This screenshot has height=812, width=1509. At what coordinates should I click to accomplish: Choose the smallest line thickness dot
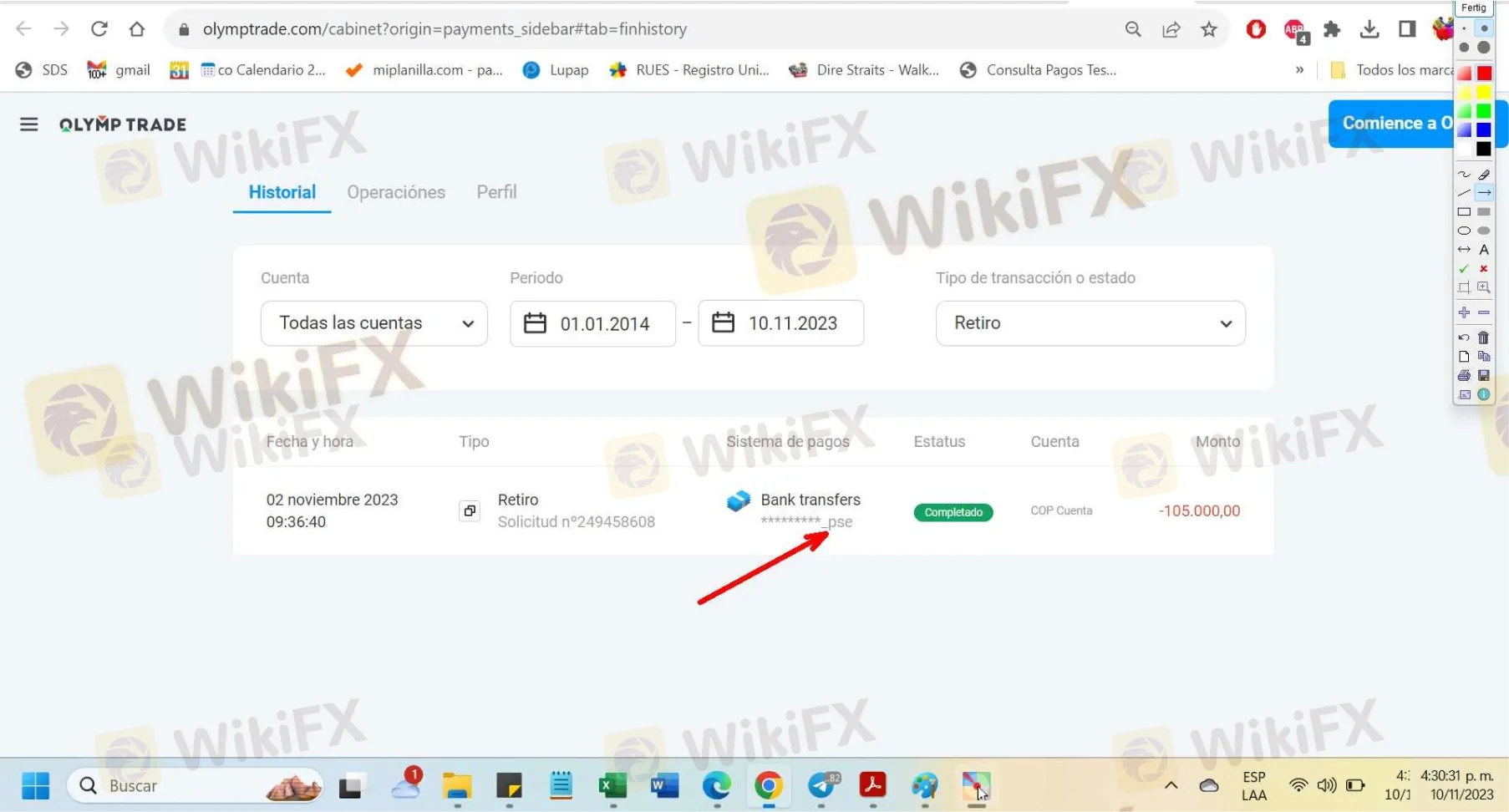(x=1464, y=28)
